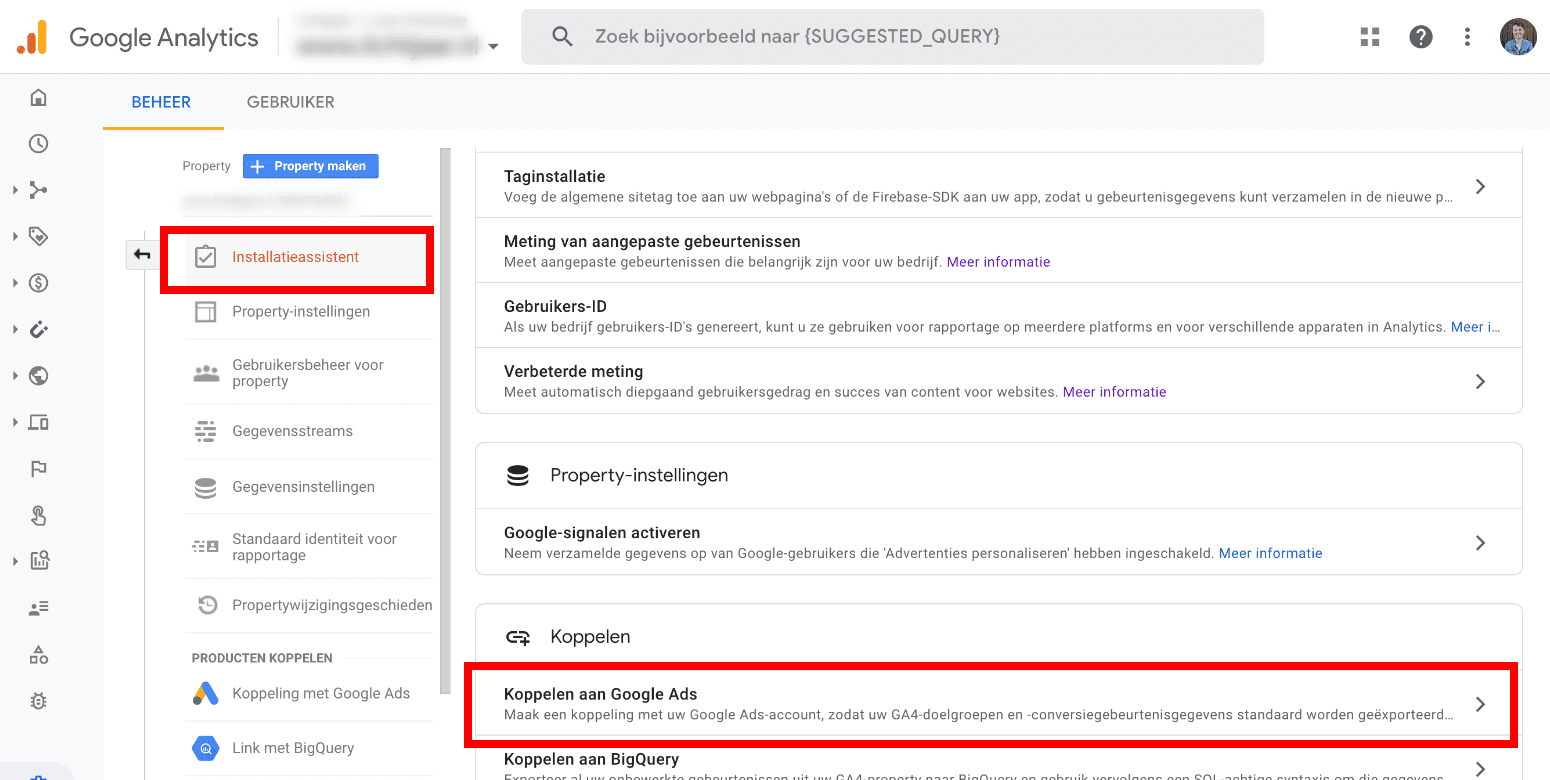Image resolution: width=1550 pixels, height=780 pixels.
Task: Open the price tag icon in sidebar
Action: click(x=38, y=237)
